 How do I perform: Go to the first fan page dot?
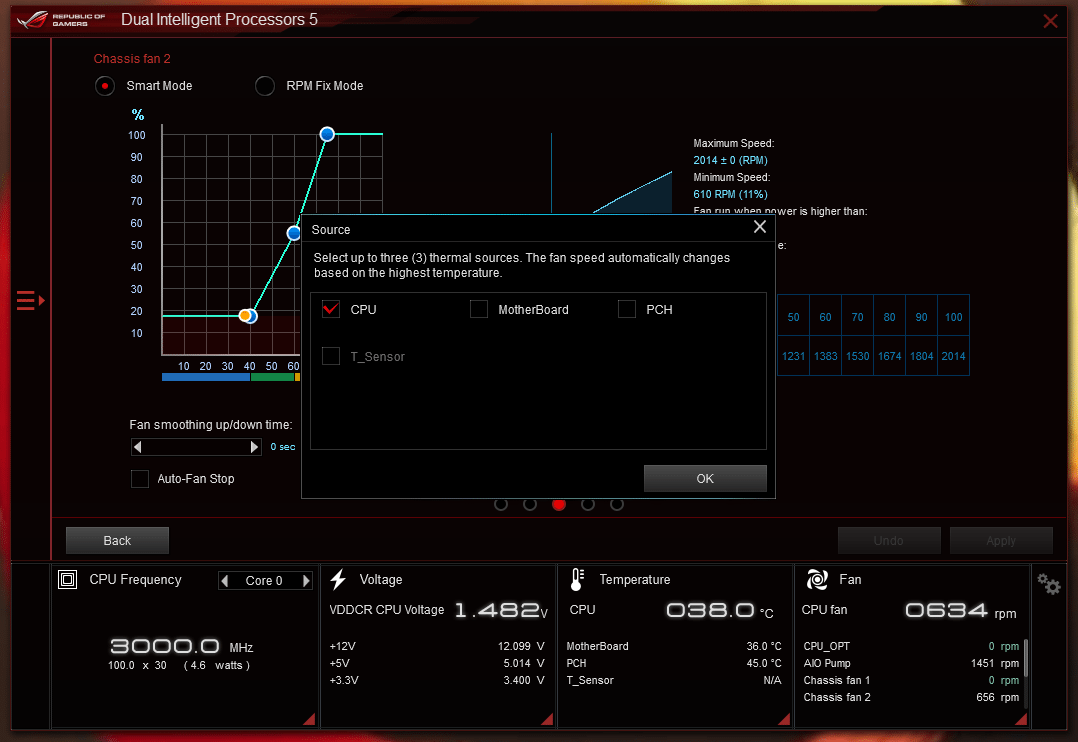click(500, 505)
